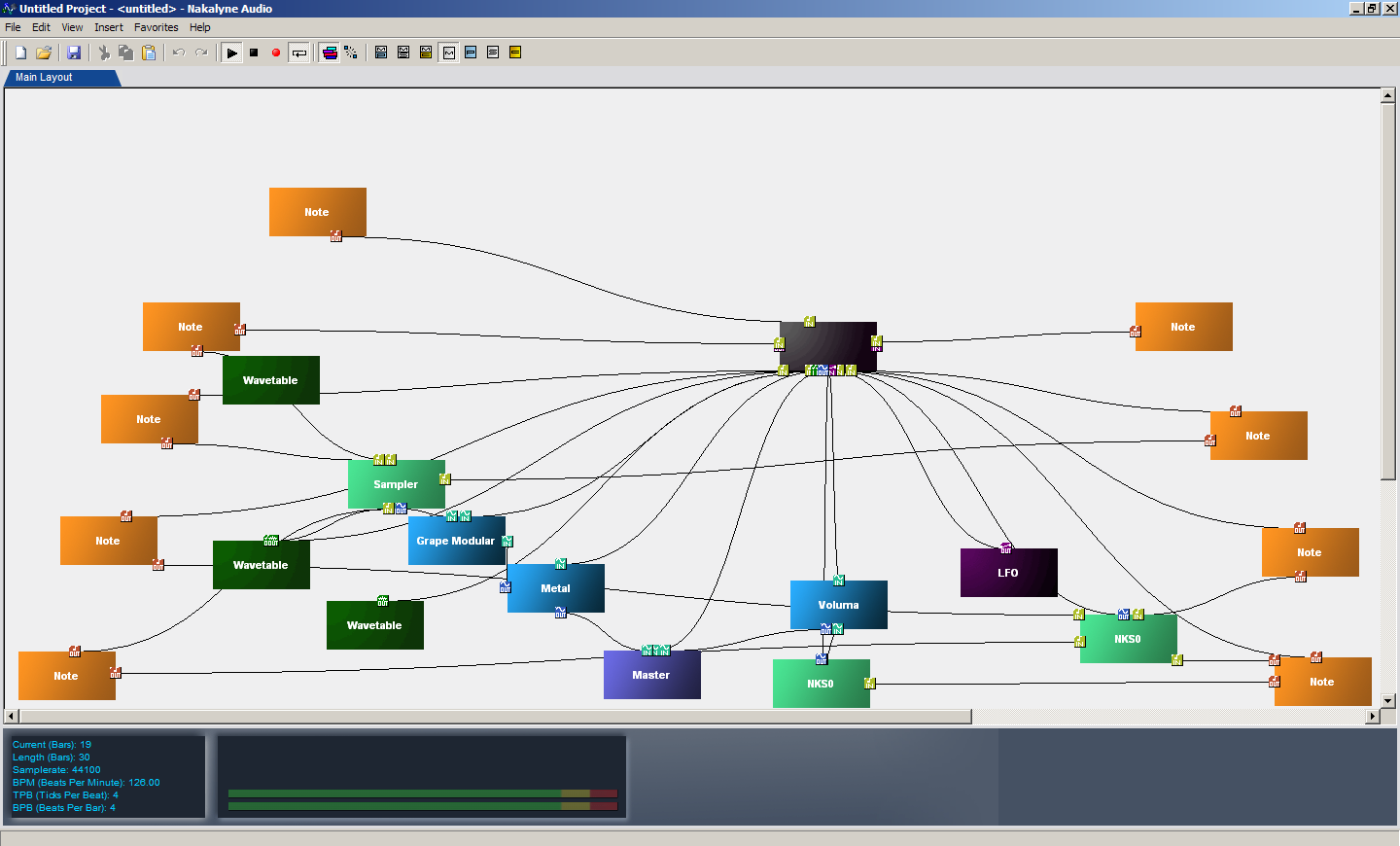This screenshot has width=1400, height=846.
Task: Click the vertical scrollbar thumb
Action: pyautogui.click(x=1388, y=292)
